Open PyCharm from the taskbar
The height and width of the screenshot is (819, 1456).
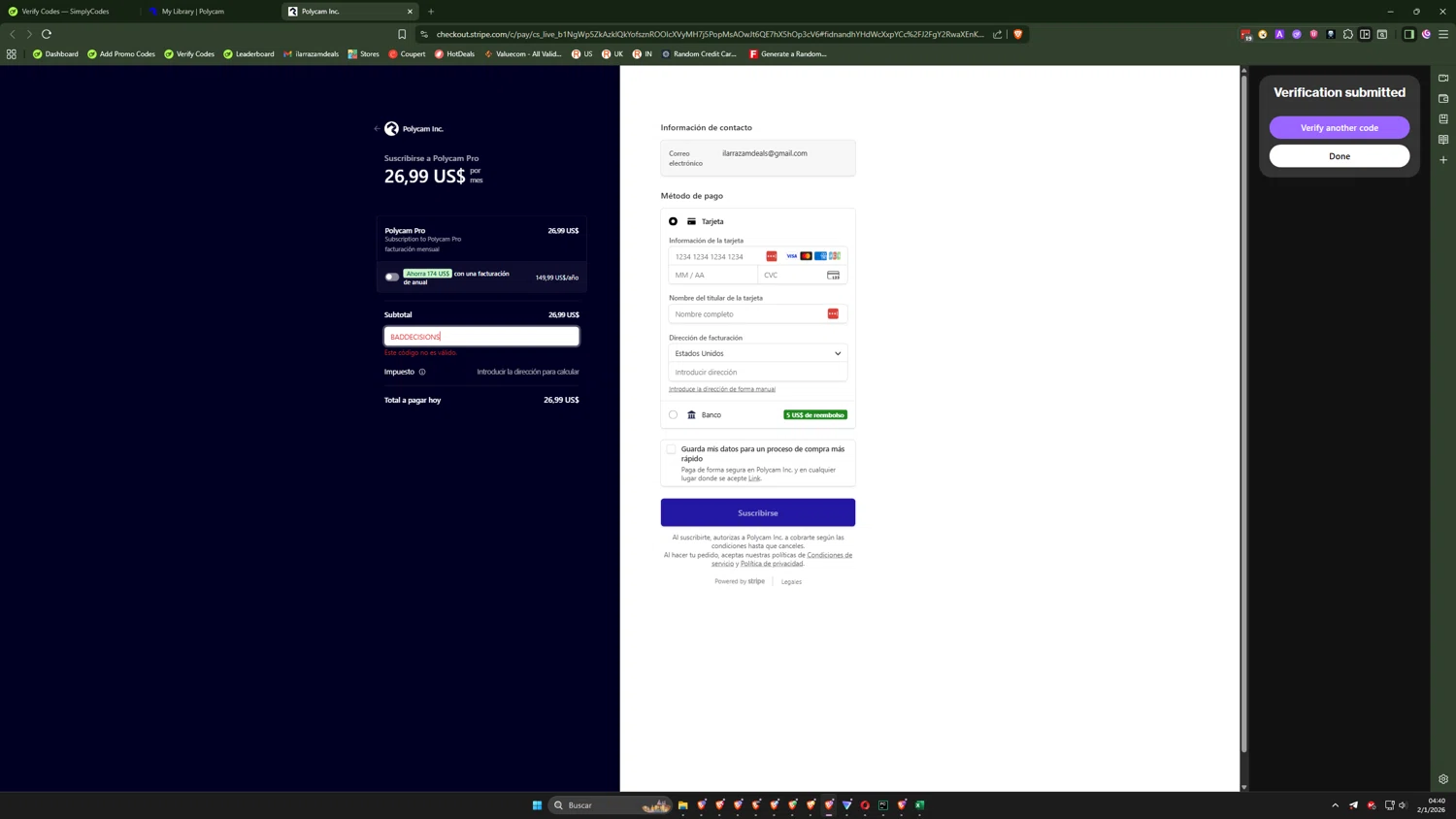[883, 804]
